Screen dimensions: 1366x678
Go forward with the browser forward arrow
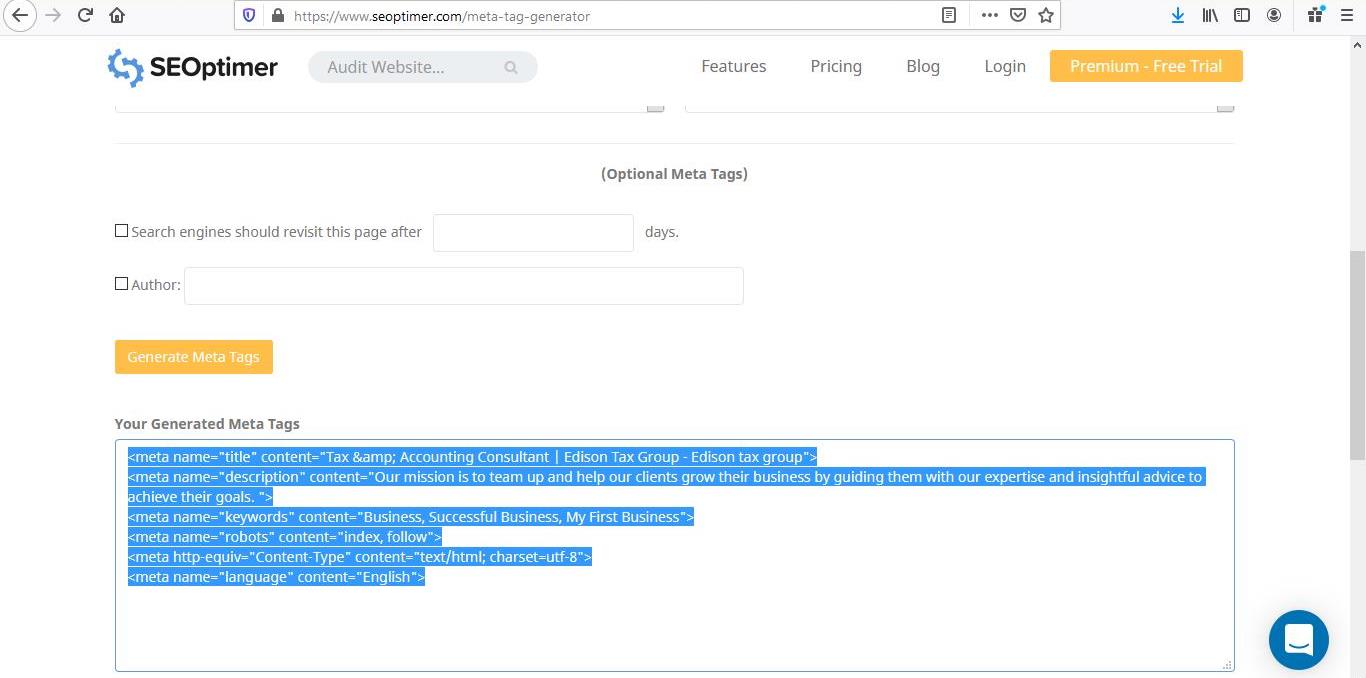click(53, 15)
